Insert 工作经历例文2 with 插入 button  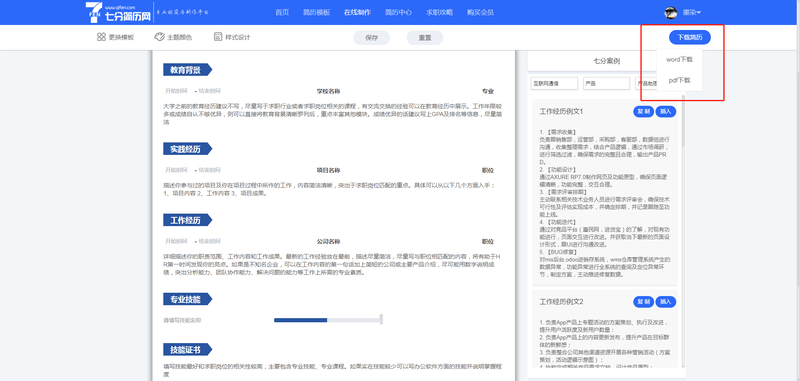coord(665,302)
